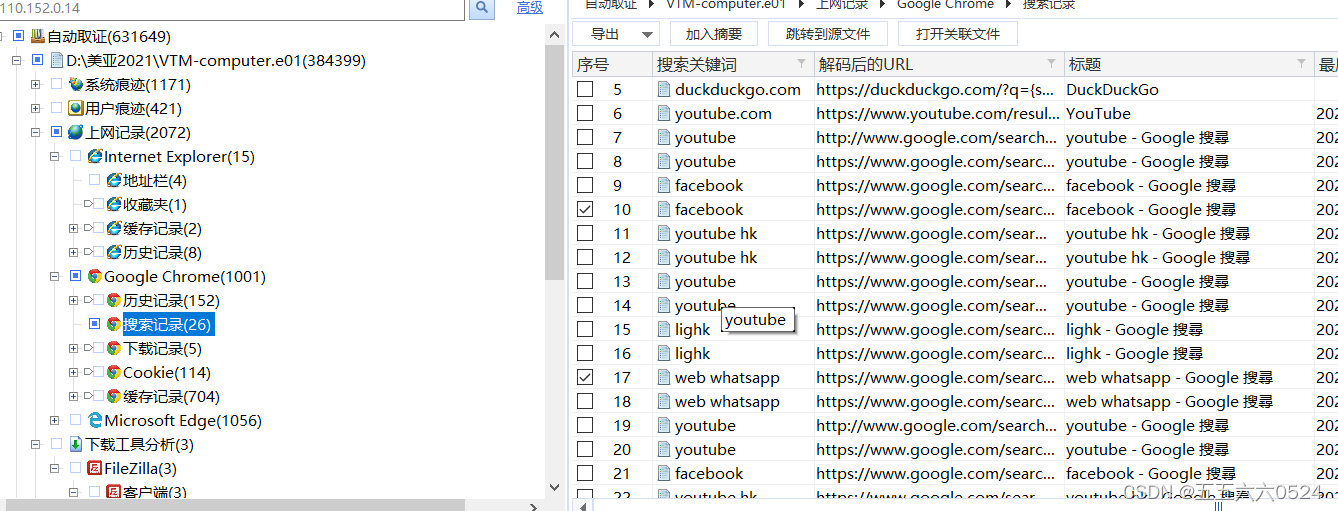Click the search input field
Image resolution: width=1338 pixels, height=511 pixels.
click(x=232, y=8)
